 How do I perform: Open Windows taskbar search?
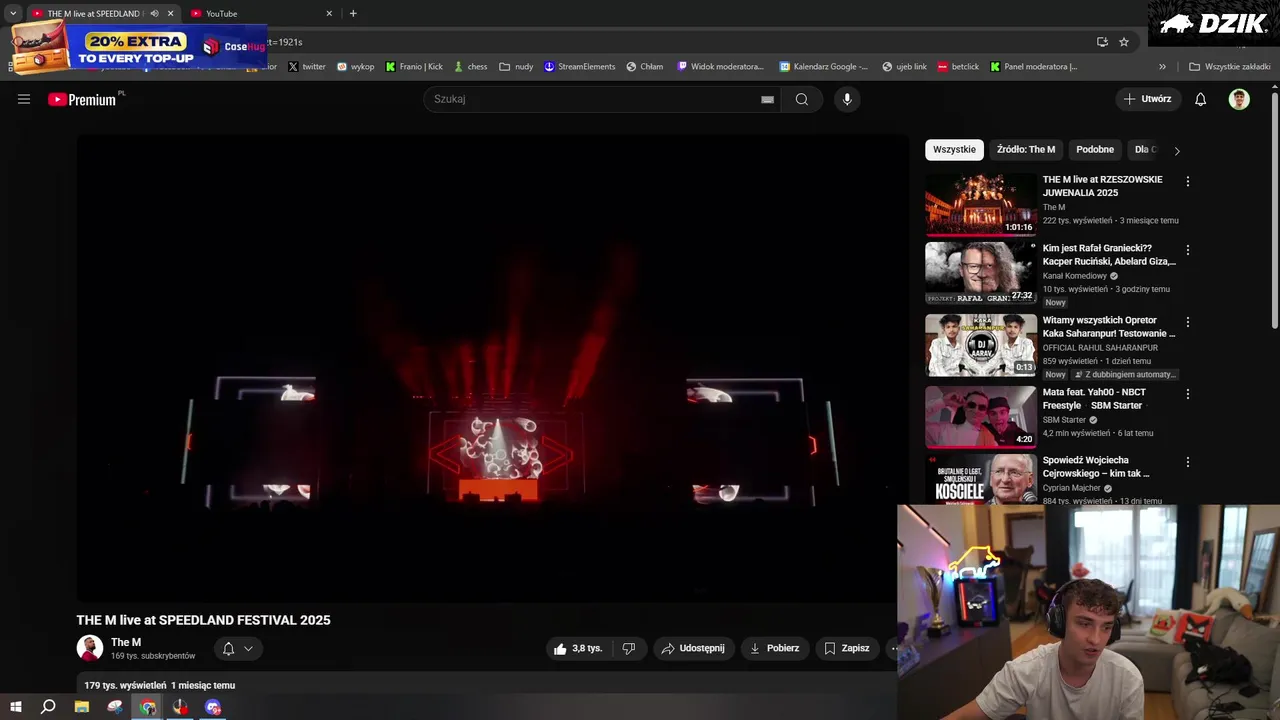click(x=48, y=707)
